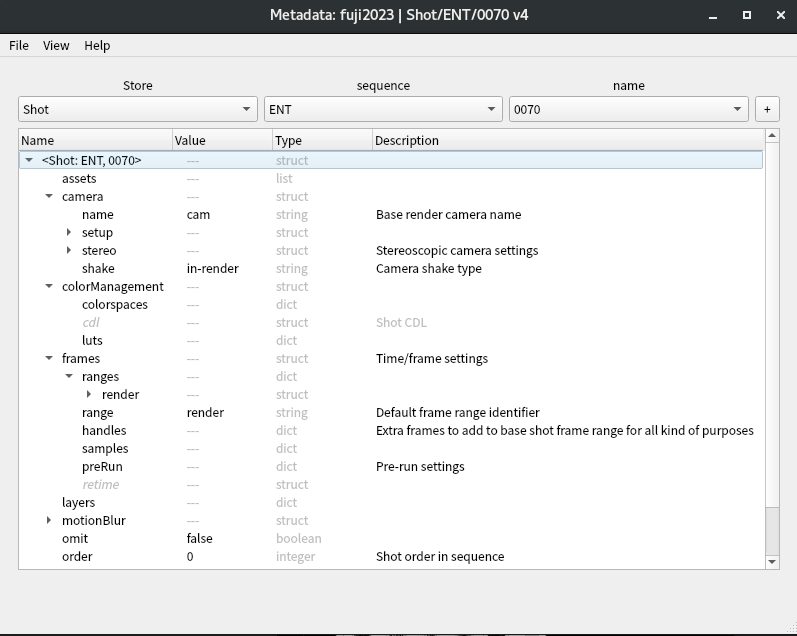Click the Value column header

[189, 141]
